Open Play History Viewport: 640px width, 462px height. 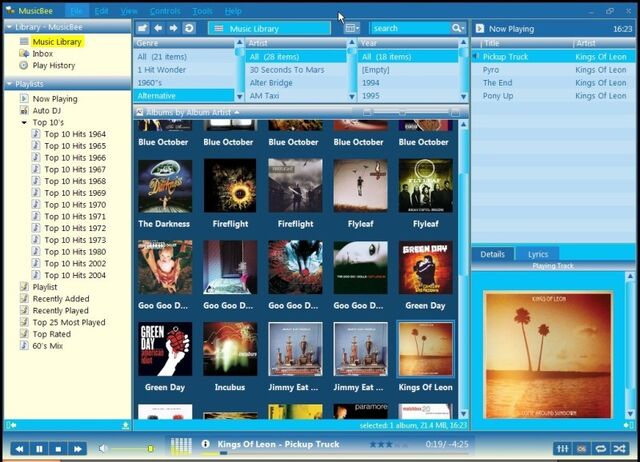[x=54, y=65]
